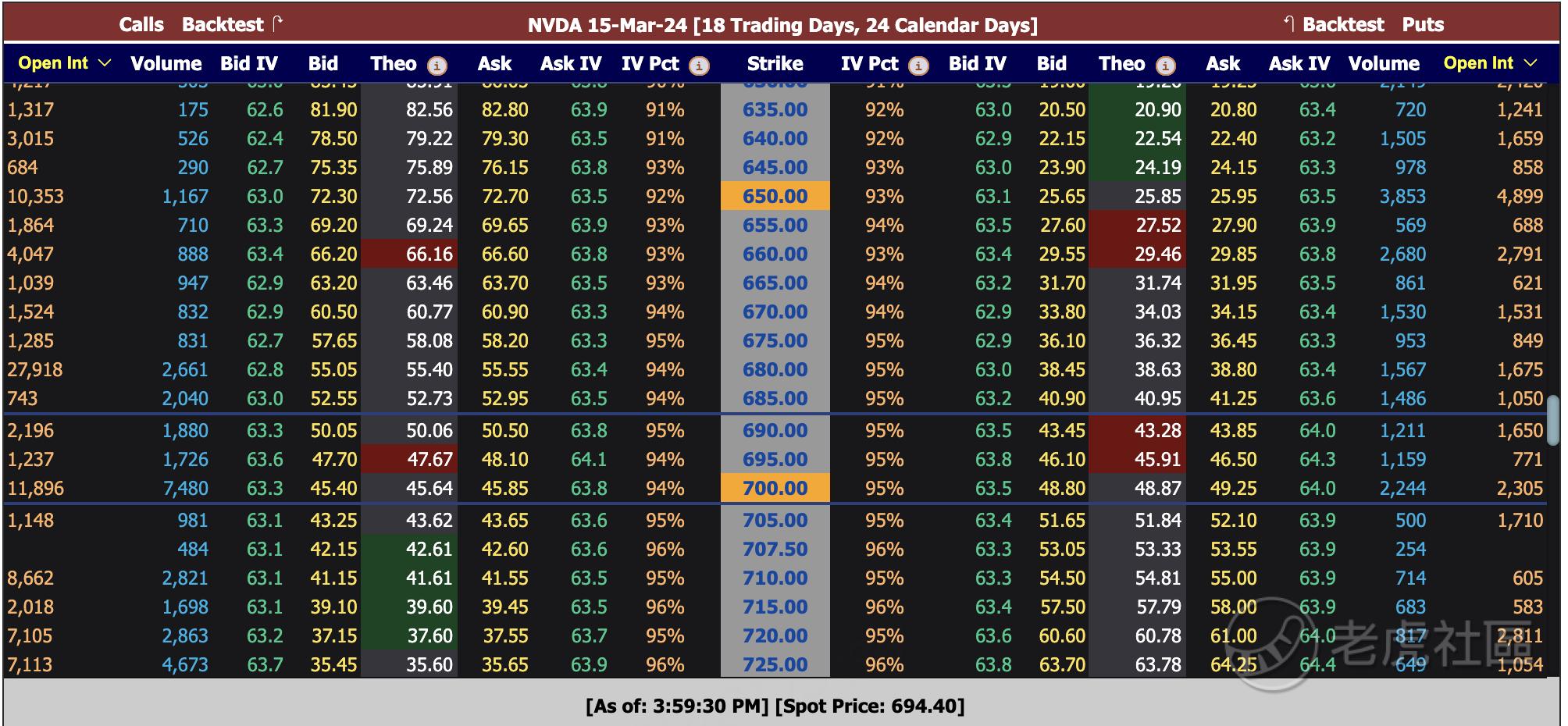This screenshot has height=726, width=1568.
Task: Select the 705.00 strike
Action: pos(775,521)
